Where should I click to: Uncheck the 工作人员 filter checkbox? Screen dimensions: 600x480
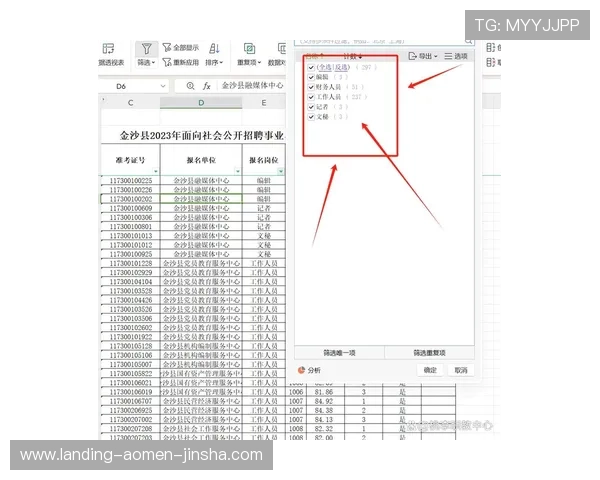[311, 97]
